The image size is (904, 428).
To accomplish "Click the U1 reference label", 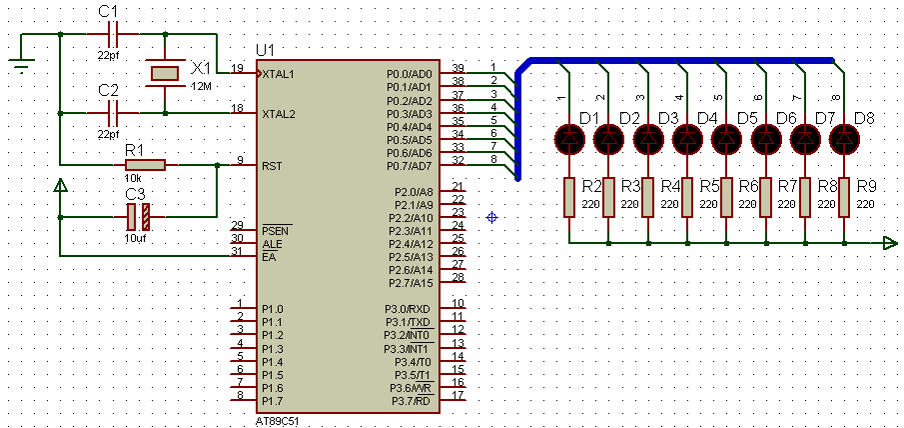I will [266, 50].
